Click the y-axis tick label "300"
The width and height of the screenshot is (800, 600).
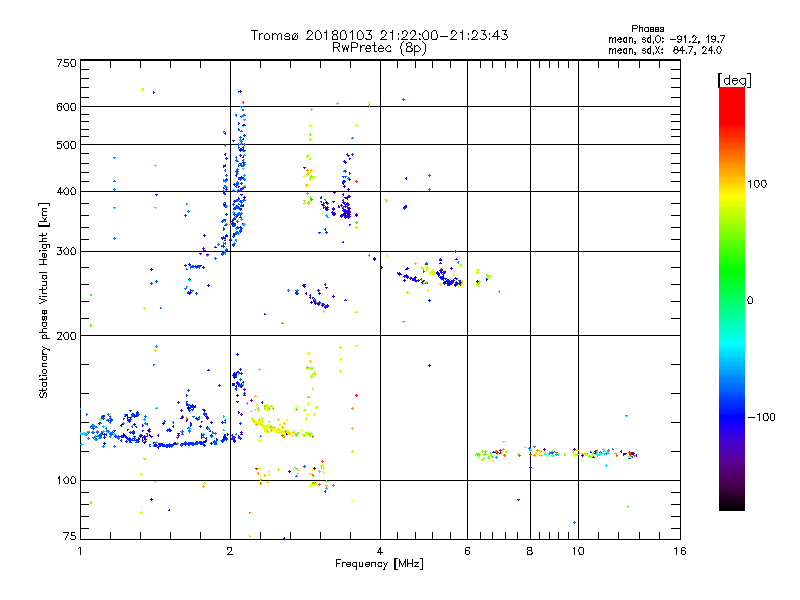tap(66, 251)
